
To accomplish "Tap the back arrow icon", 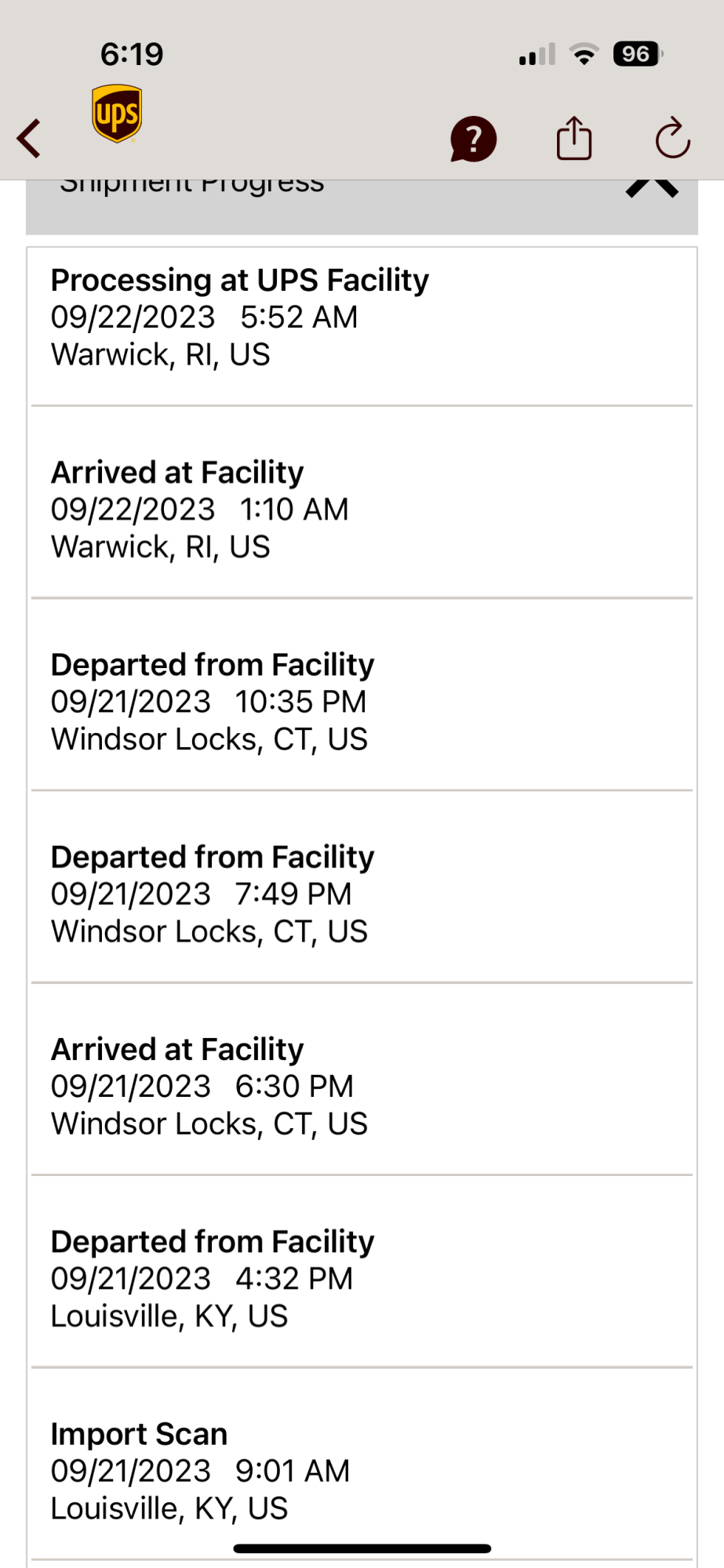I will tap(29, 139).
